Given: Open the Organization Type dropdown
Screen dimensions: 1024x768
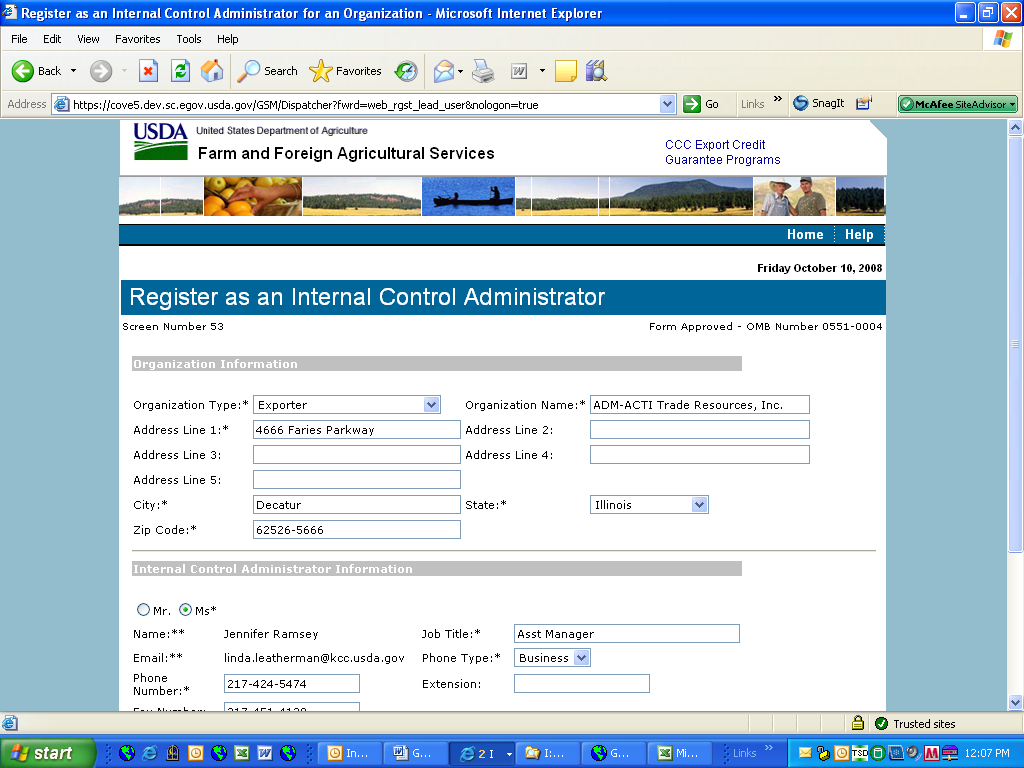Looking at the screenshot, I should pyautogui.click(x=431, y=405).
